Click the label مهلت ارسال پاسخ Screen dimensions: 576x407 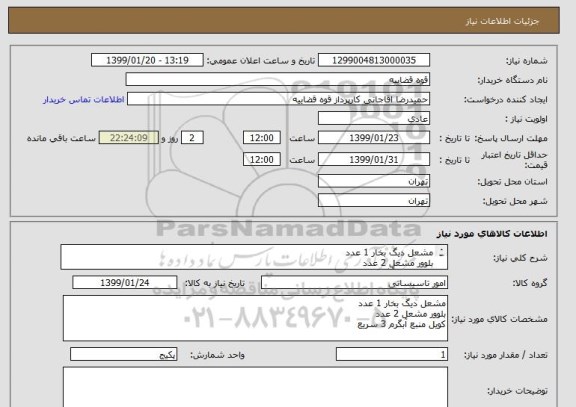(511, 138)
